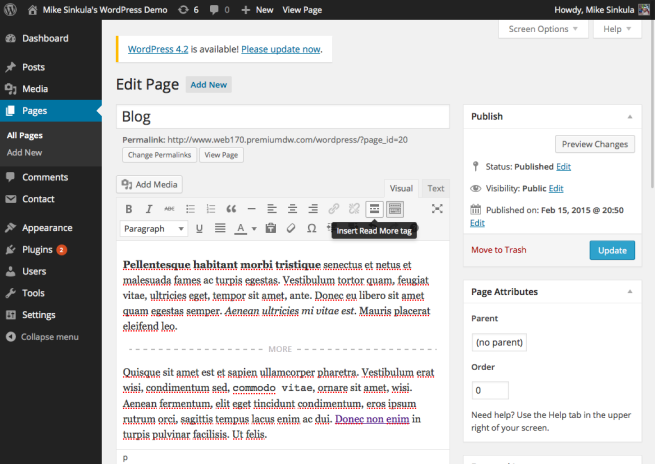Collapse the Publish panel
This screenshot has height=464, width=655.
[630, 117]
